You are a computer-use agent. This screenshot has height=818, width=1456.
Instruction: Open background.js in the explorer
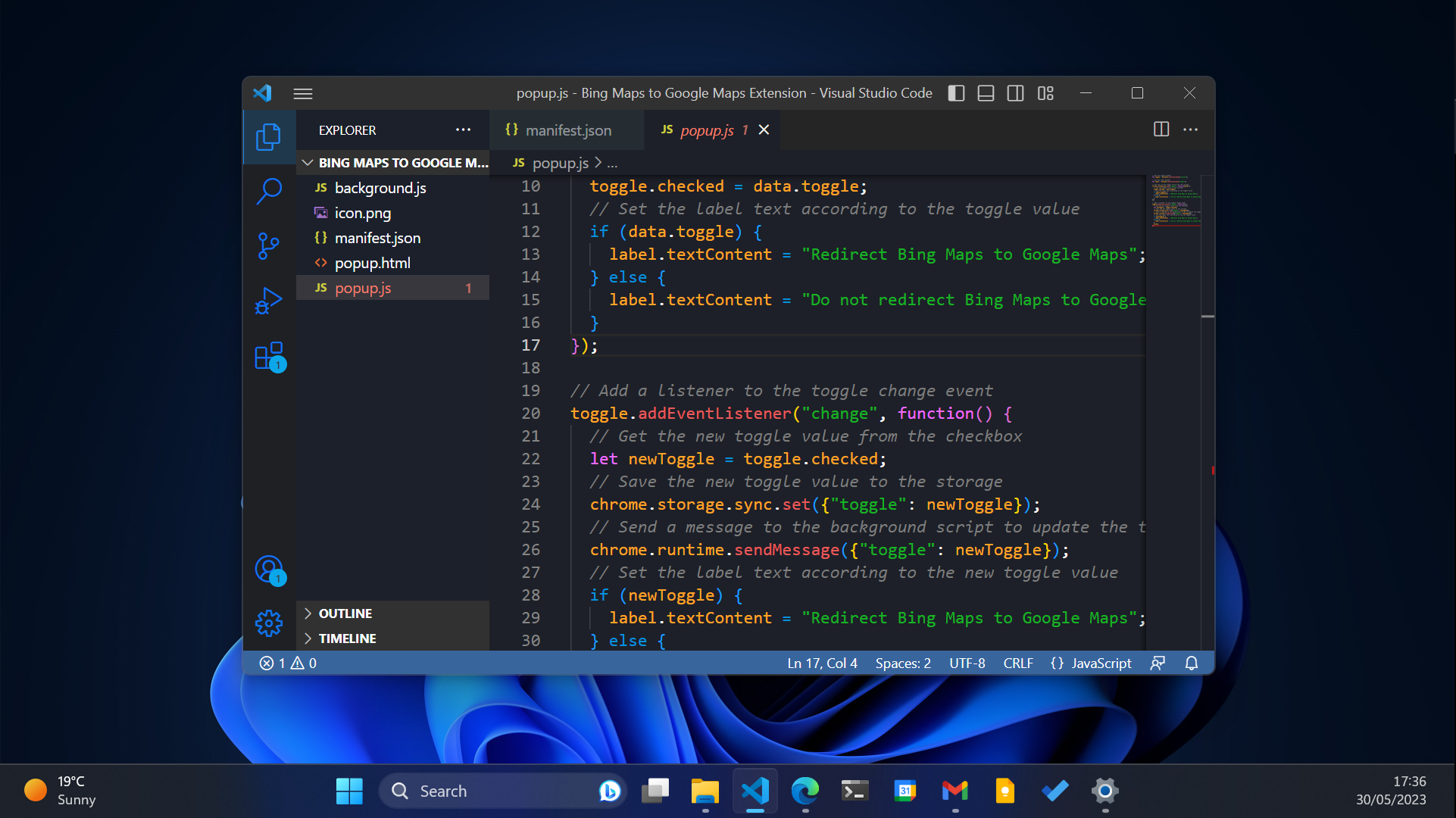(380, 188)
